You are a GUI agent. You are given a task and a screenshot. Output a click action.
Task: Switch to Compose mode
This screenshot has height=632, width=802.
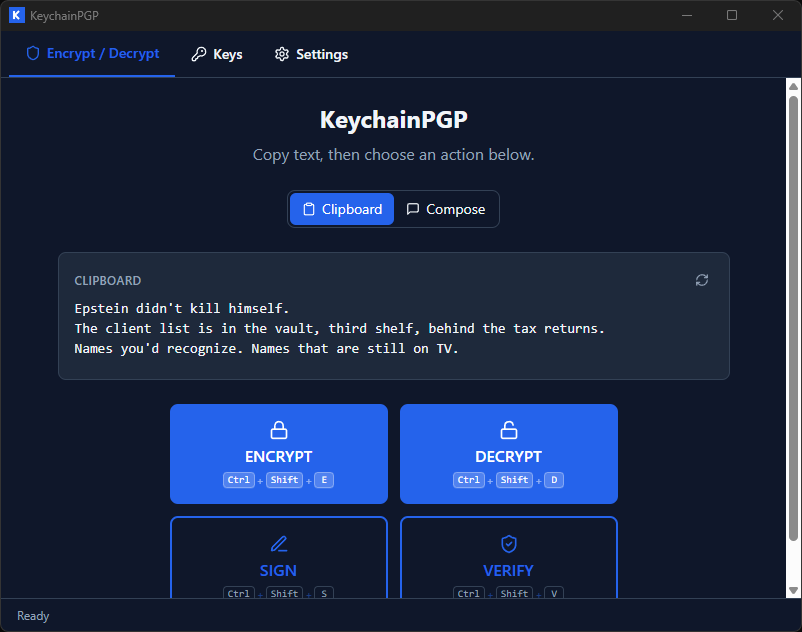click(x=446, y=209)
